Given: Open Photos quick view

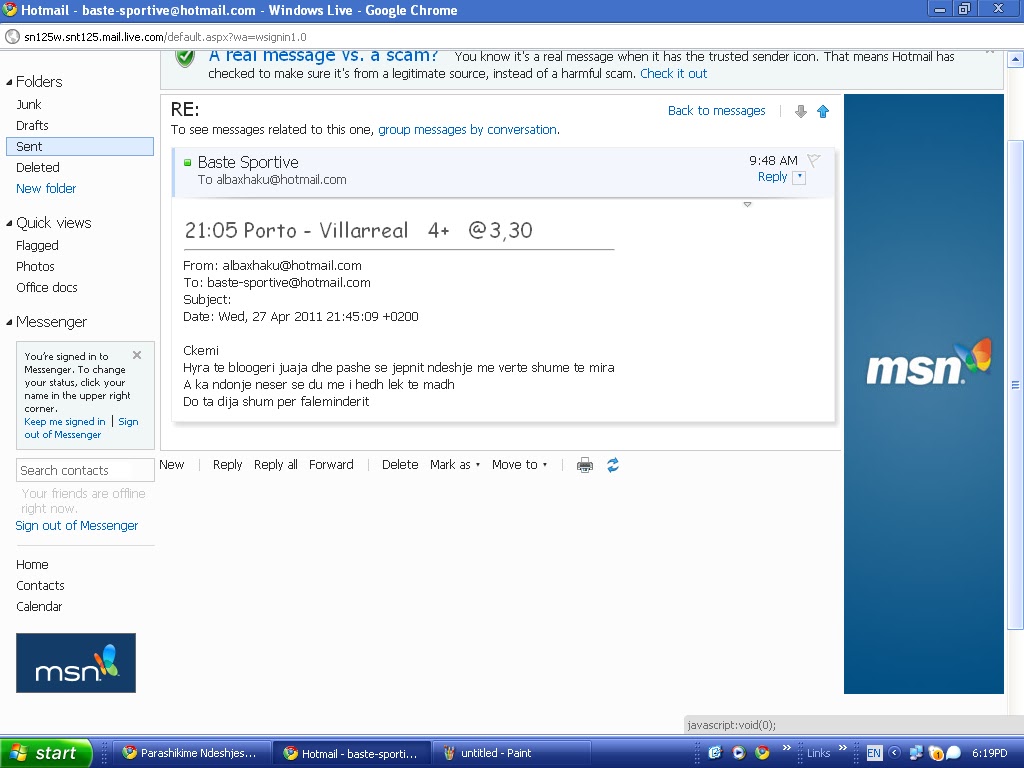Looking at the screenshot, I should click(35, 266).
